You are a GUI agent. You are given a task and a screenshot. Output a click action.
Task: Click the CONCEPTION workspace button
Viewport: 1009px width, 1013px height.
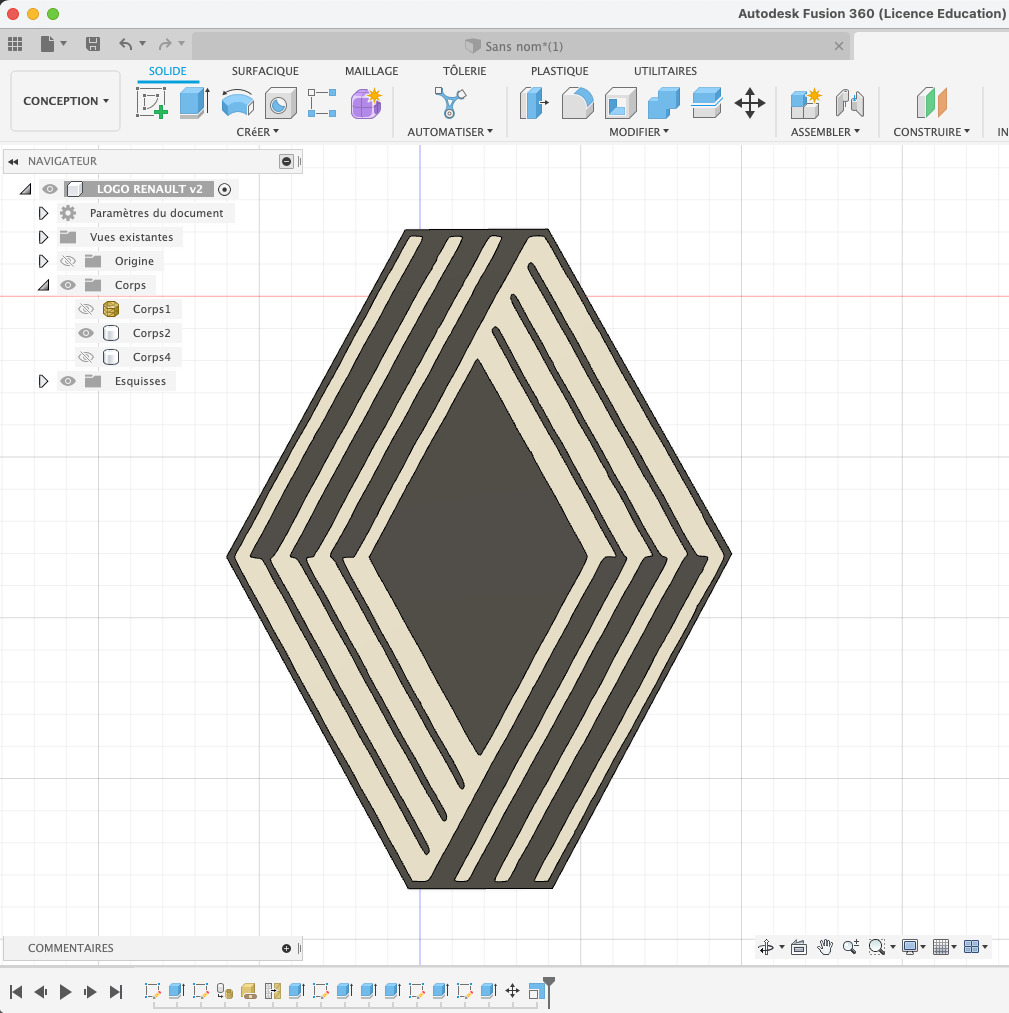point(66,101)
